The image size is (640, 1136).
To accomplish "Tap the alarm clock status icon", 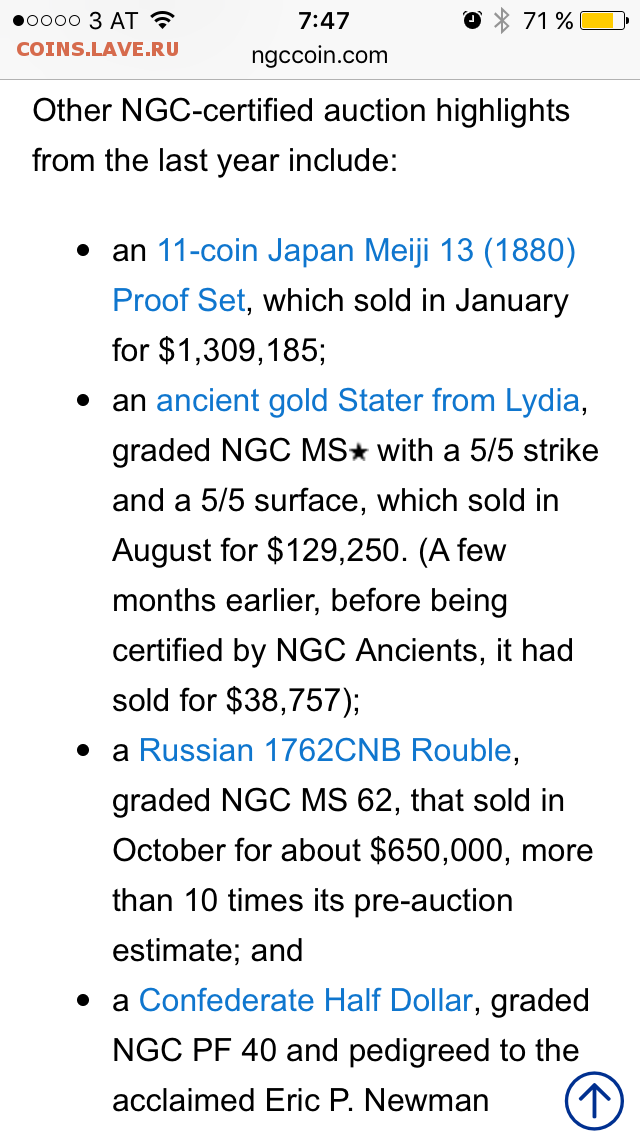I will pos(472,20).
